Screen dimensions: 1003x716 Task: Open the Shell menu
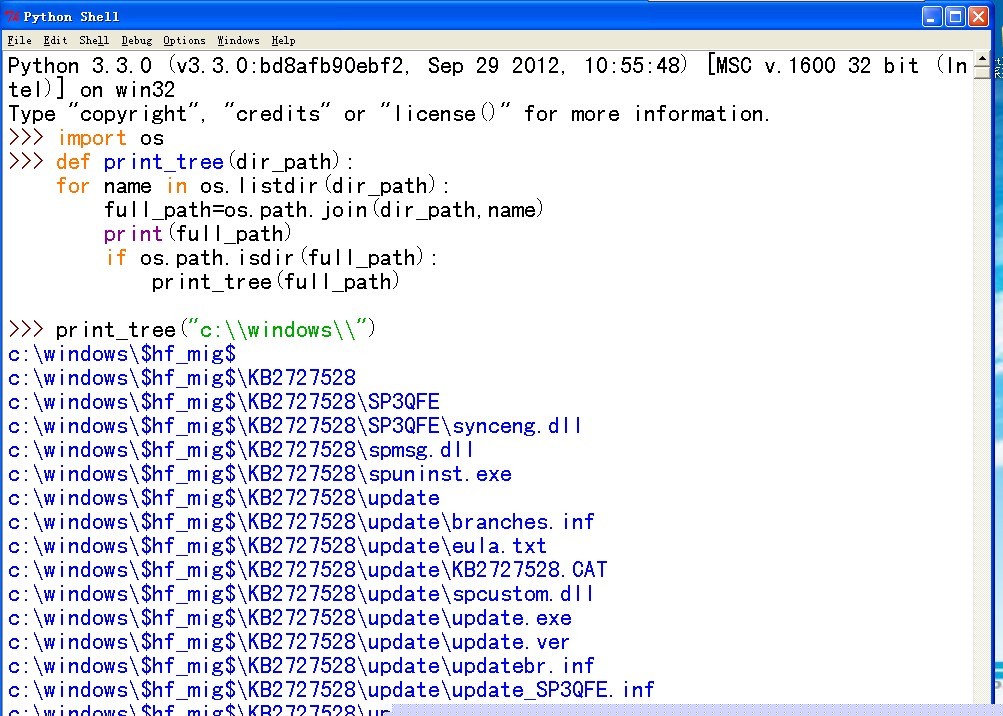[x=93, y=41]
